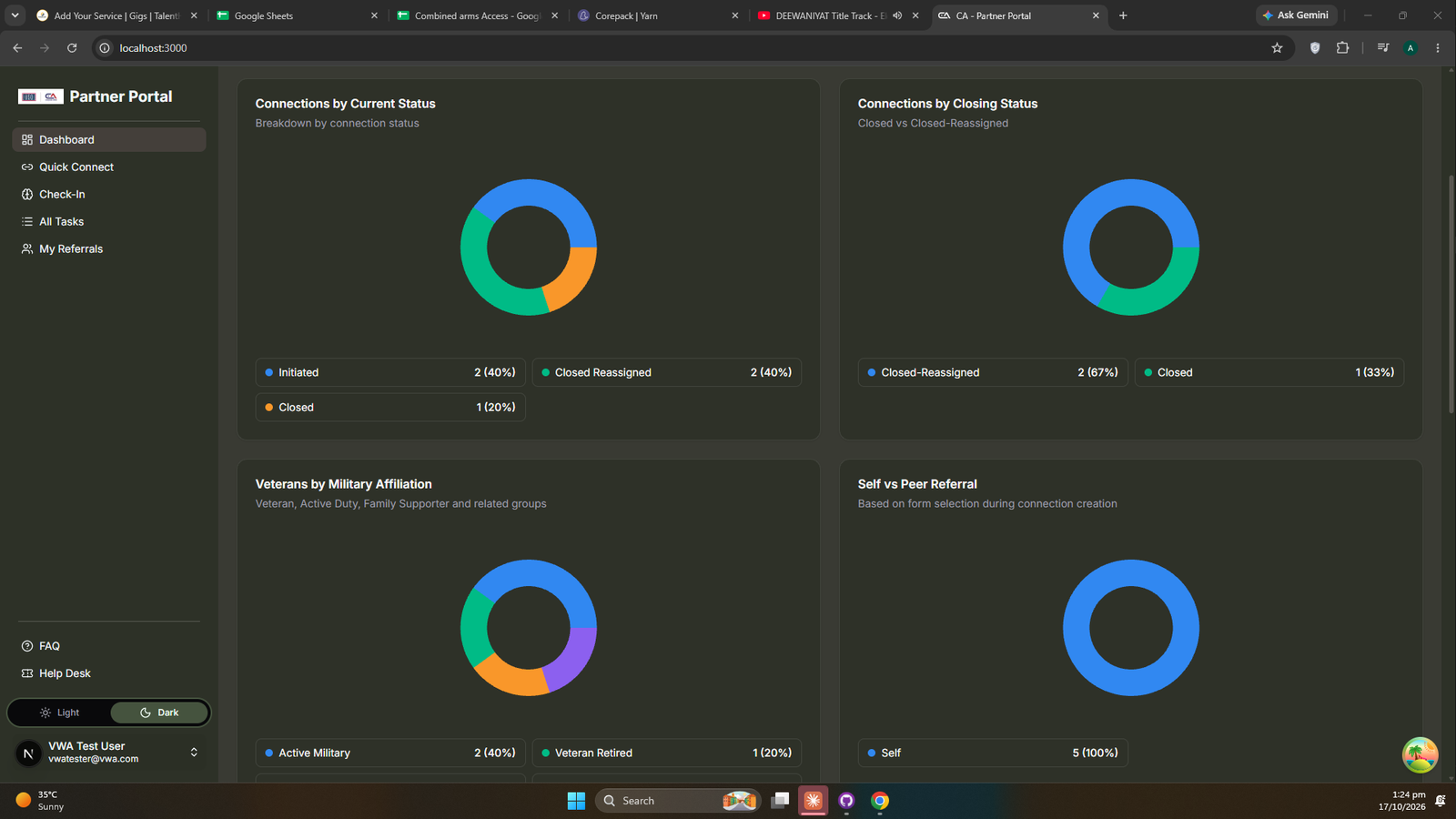The width and height of the screenshot is (1456, 819).
Task: Reload the page with refresh icon
Action: (x=72, y=48)
